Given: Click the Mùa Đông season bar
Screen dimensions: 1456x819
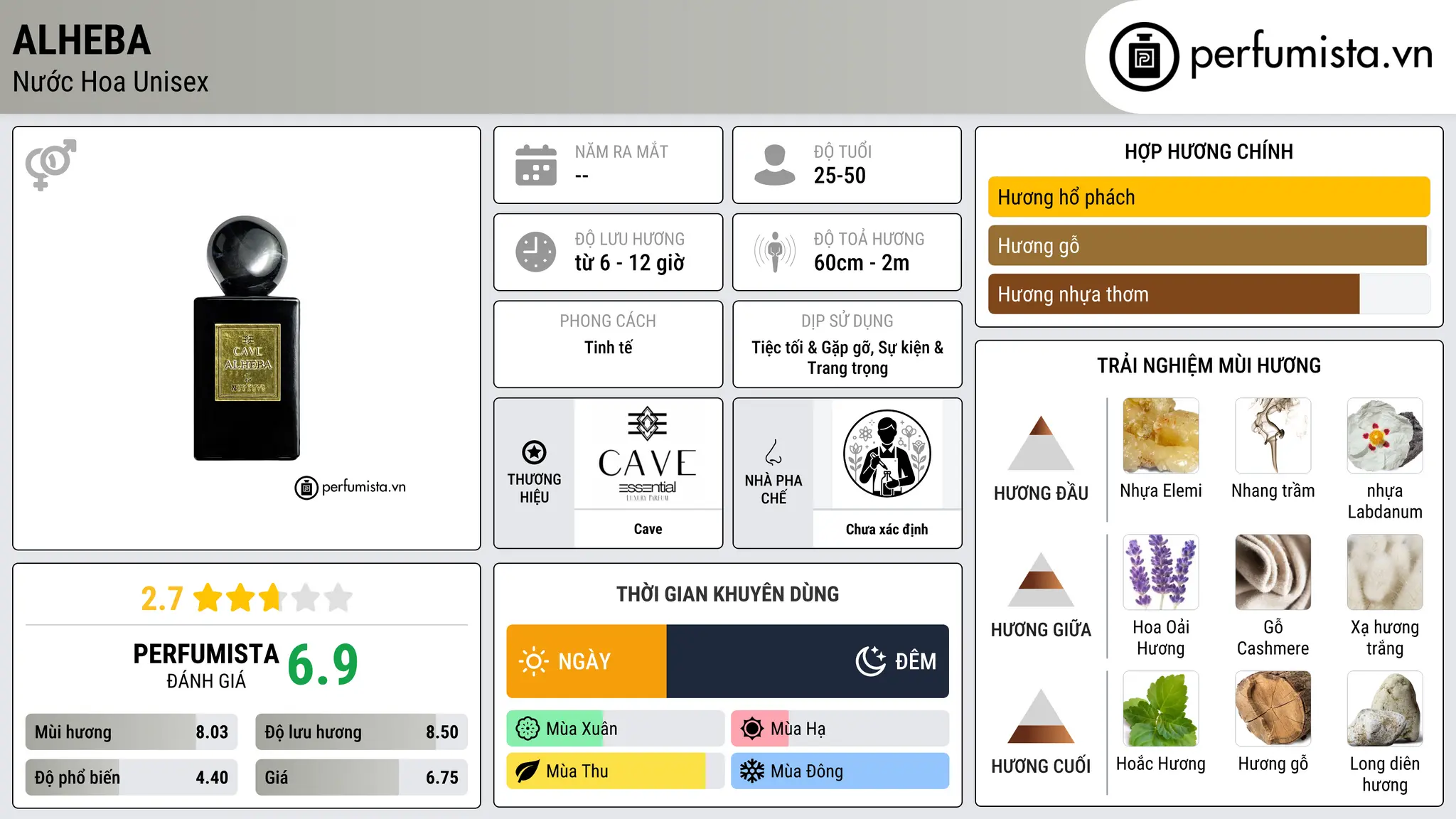Looking at the screenshot, I should 840,771.
